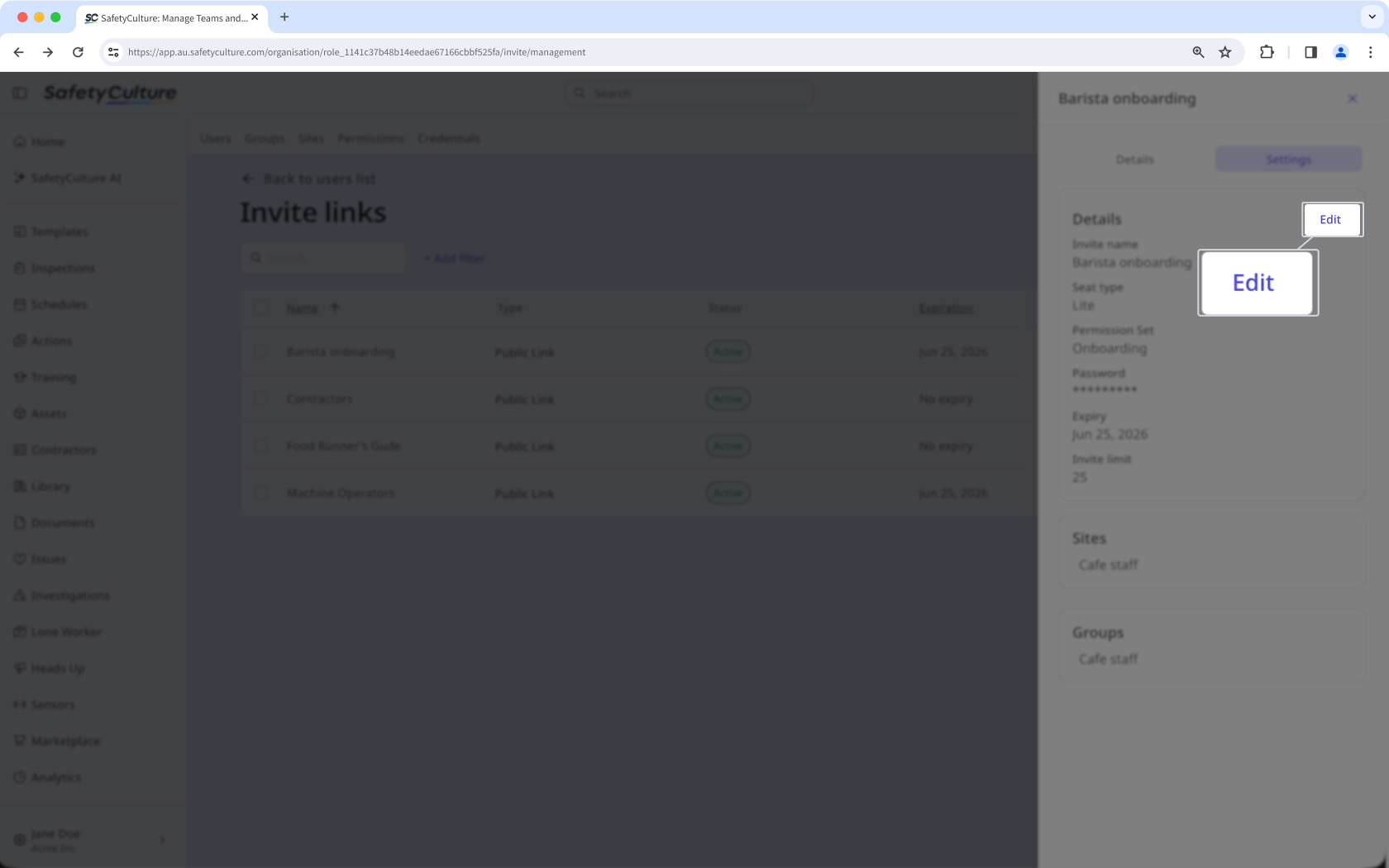Click the Active status badge for Contractors
Image resolution: width=1389 pixels, height=868 pixels.
tap(728, 398)
